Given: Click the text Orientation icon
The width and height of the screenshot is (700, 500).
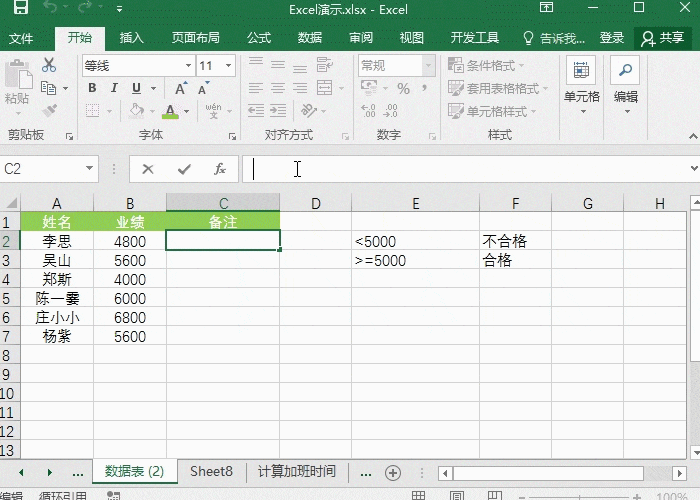Looking at the screenshot, I should [x=308, y=110].
